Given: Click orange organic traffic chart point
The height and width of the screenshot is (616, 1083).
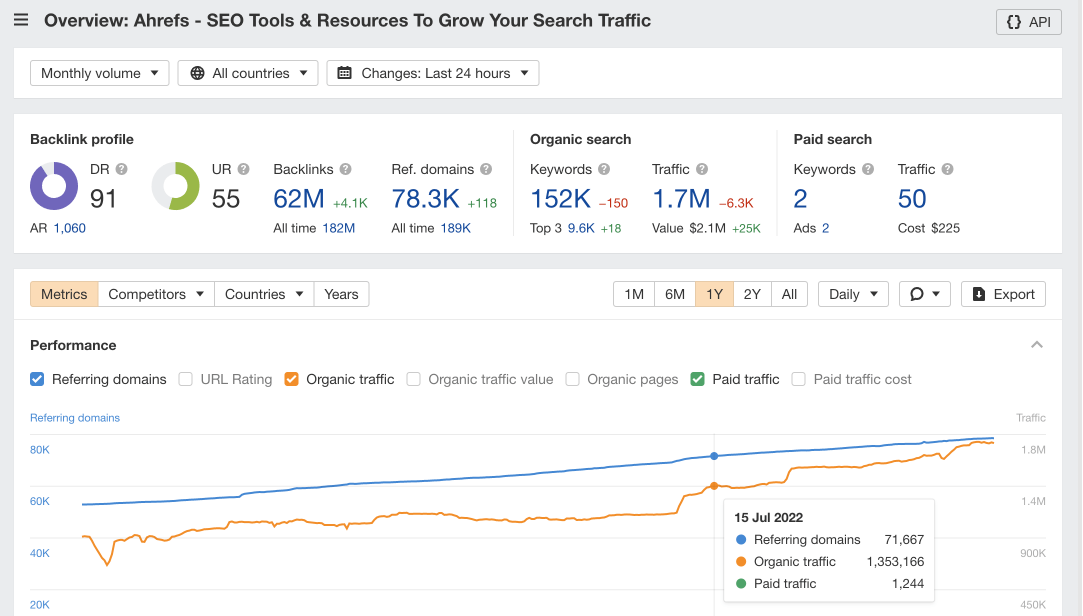Looking at the screenshot, I should tap(714, 486).
